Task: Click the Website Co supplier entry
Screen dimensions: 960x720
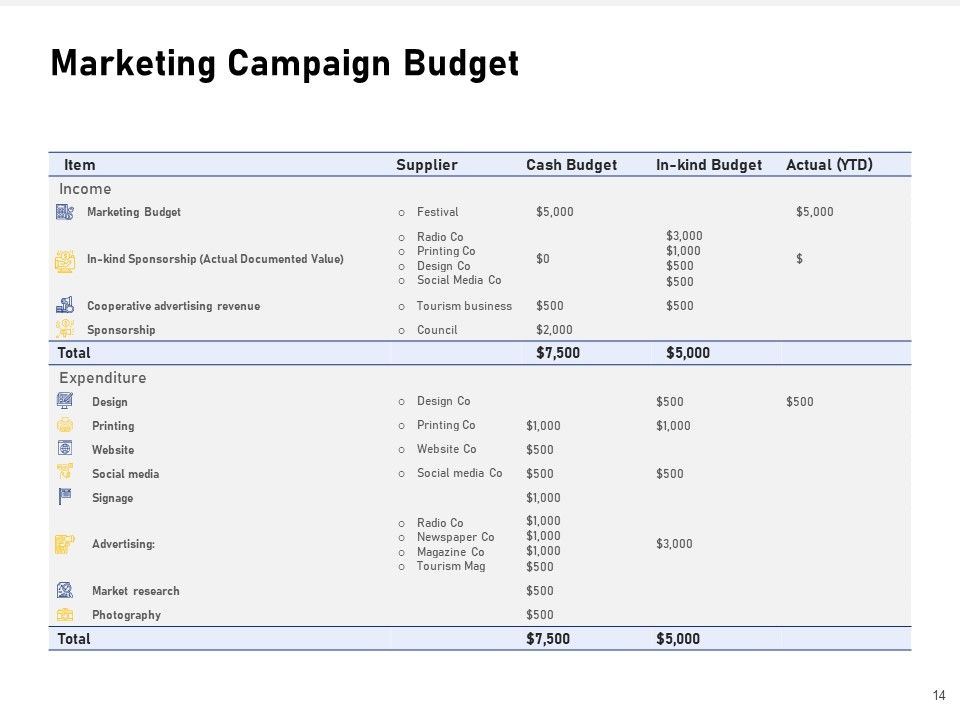Action: 447,449
